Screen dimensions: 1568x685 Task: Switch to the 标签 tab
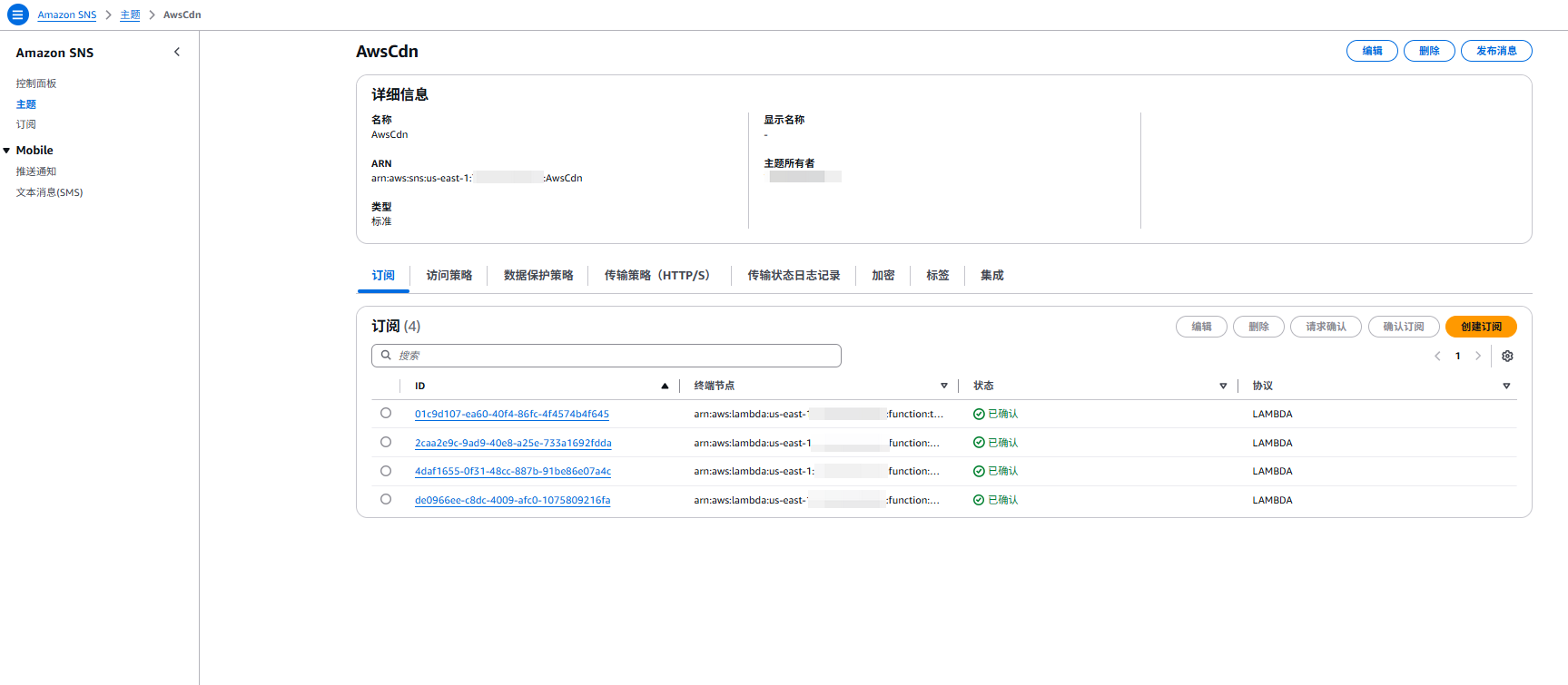pyautogui.click(x=938, y=276)
